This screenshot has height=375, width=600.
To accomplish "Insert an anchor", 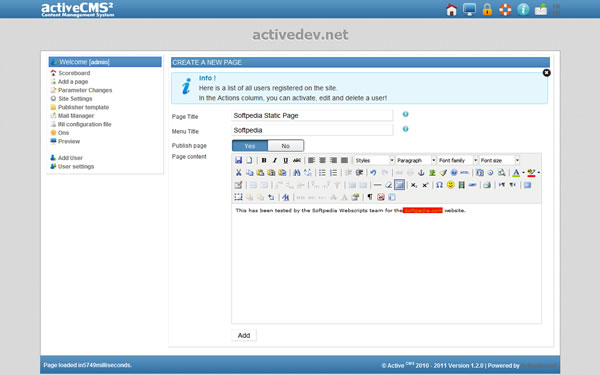I will 421,173.
